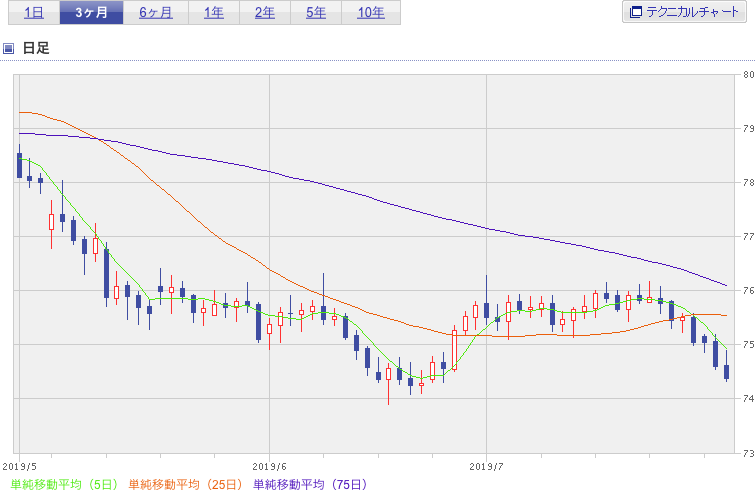755x493 pixels.
Task: Select the 10年 chart period tab
Action: [371, 13]
